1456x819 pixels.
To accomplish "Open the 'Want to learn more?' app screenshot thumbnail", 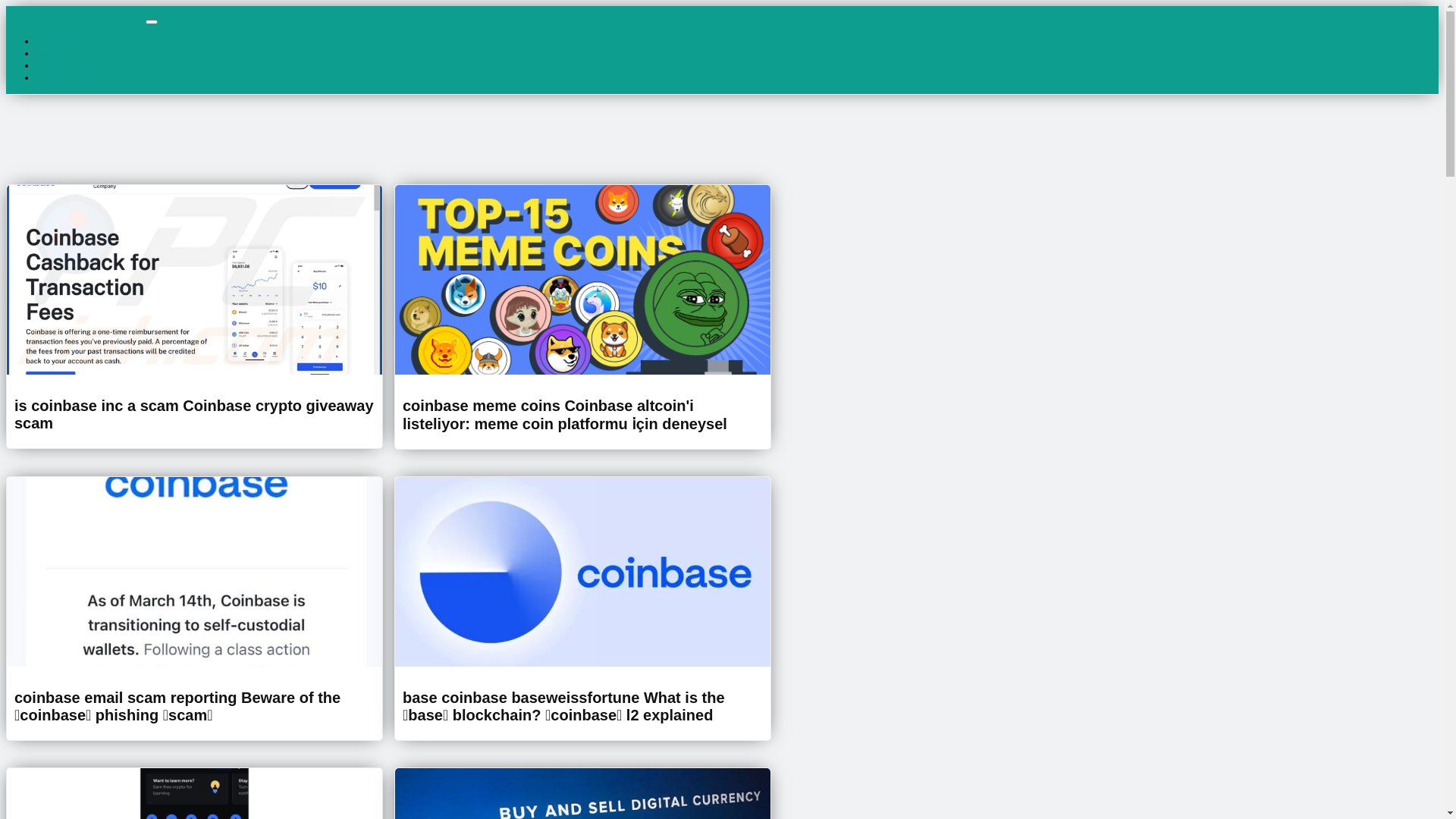I will [x=194, y=793].
